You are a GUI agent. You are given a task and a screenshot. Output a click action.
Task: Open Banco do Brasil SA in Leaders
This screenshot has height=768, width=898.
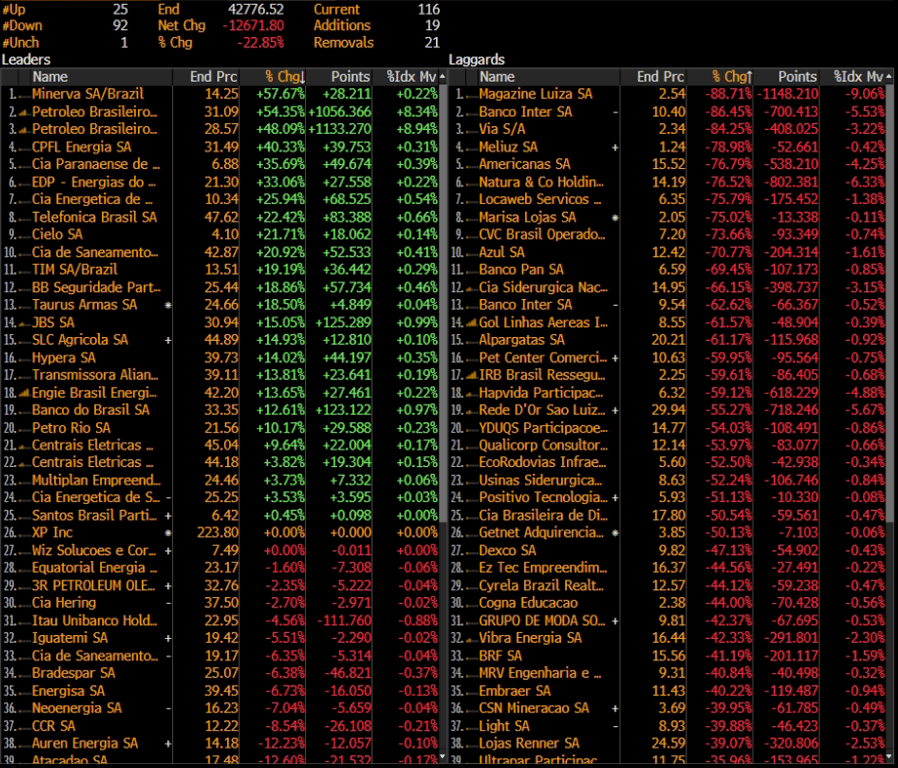(220, 410)
